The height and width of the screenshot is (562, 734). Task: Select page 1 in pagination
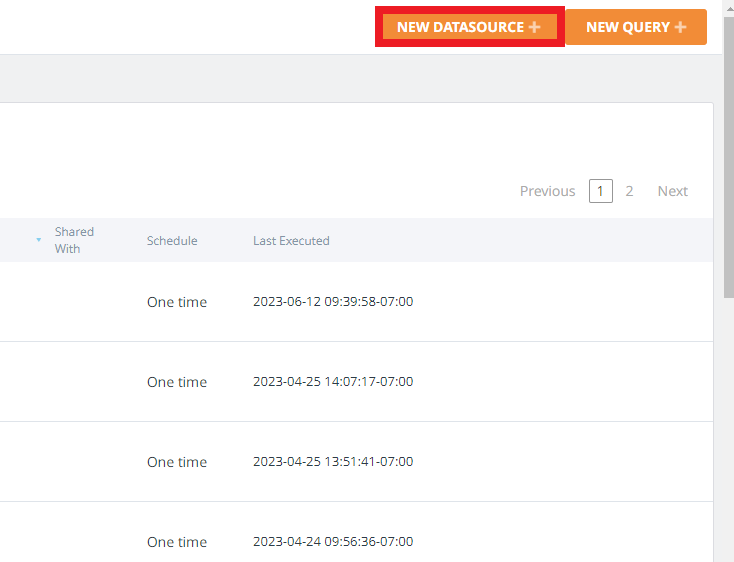[x=601, y=191]
